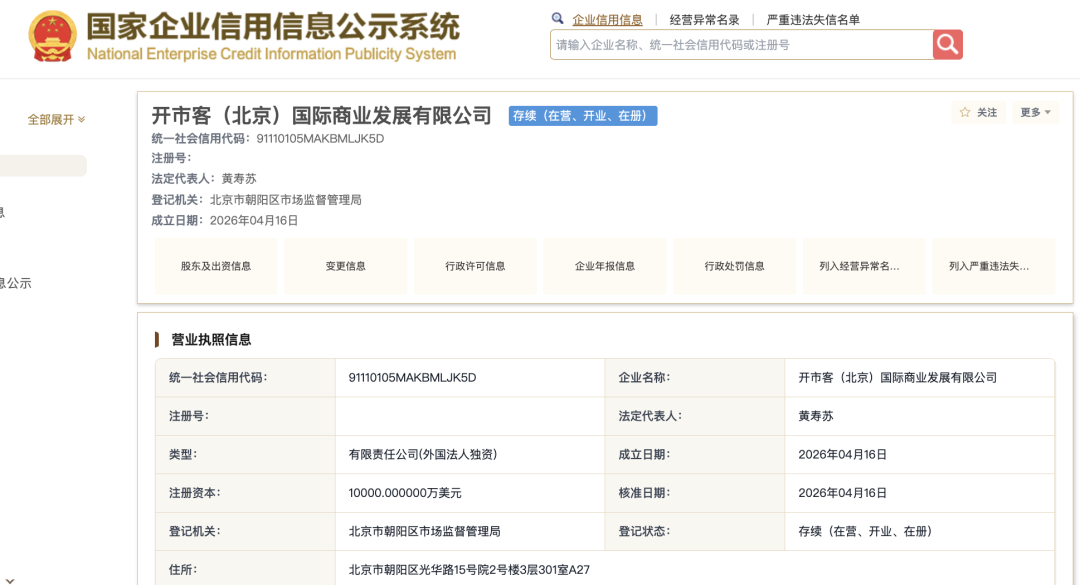The width and height of the screenshot is (1080, 585).
Task: Switch to 经营异常名录 search tab
Action: (x=704, y=20)
